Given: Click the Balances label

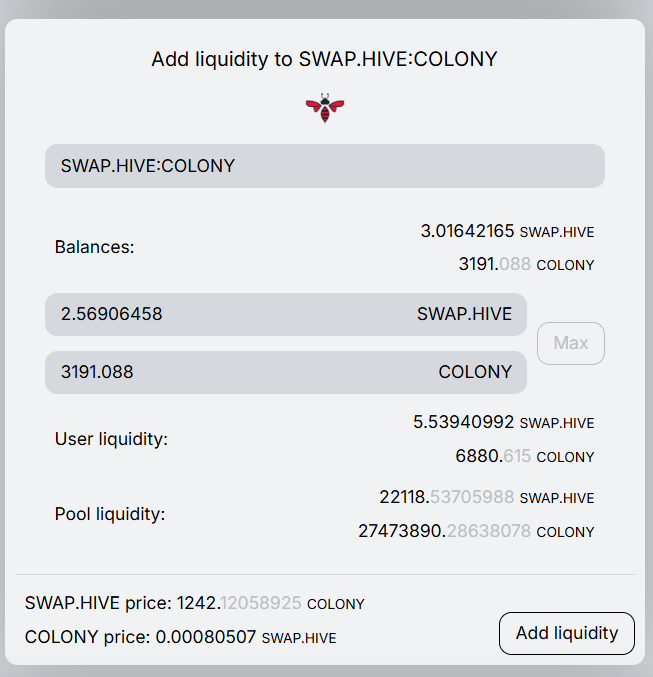Looking at the screenshot, I should tap(94, 247).
